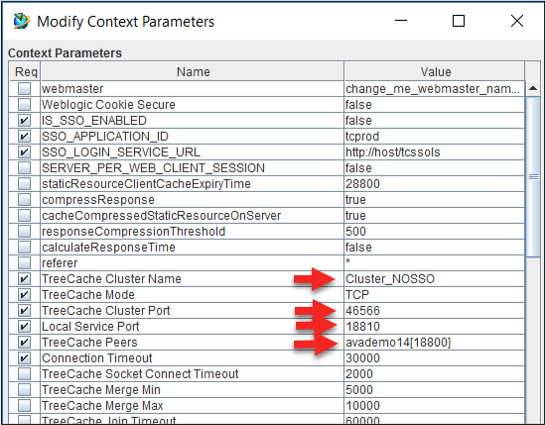Viewport: 546px width, 425px height.
Task: Maximize the Modify Context Parameters window
Action: coord(458,21)
